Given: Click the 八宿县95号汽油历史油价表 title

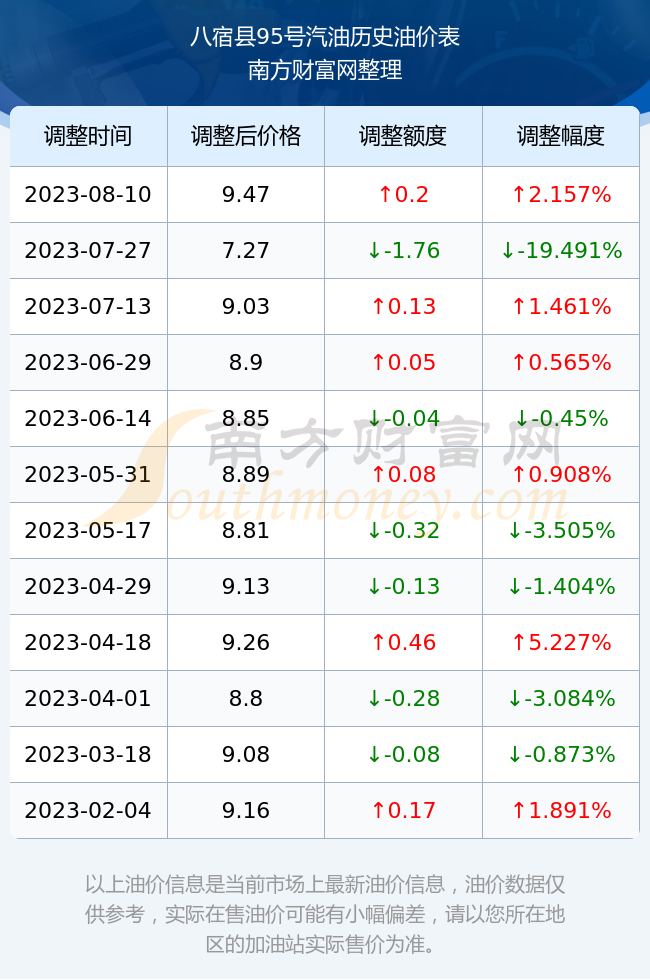Looking at the screenshot, I should pyautogui.click(x=325, y=37).
